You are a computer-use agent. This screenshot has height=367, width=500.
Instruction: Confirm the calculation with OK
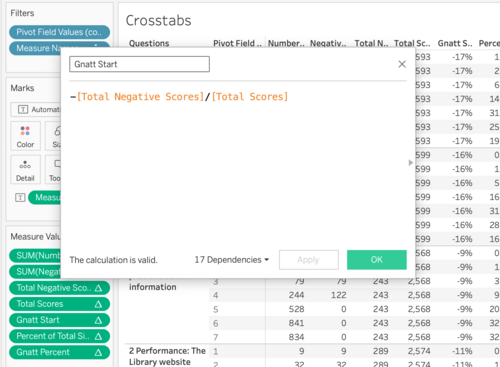pyautogui.click(x=377, y=260)
